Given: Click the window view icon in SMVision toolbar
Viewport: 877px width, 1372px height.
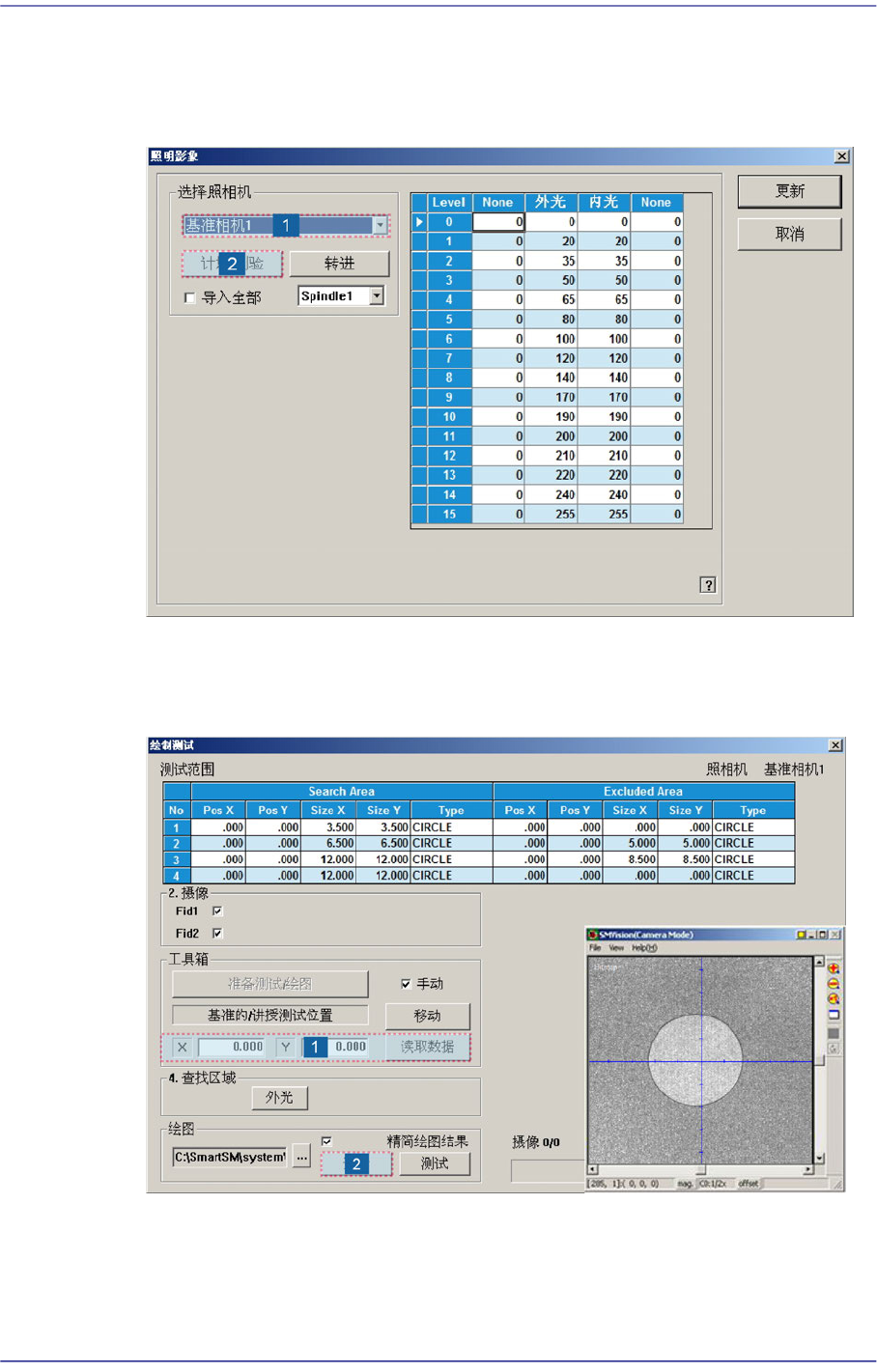Looking at the screenshot, I should coord(834,1015).
